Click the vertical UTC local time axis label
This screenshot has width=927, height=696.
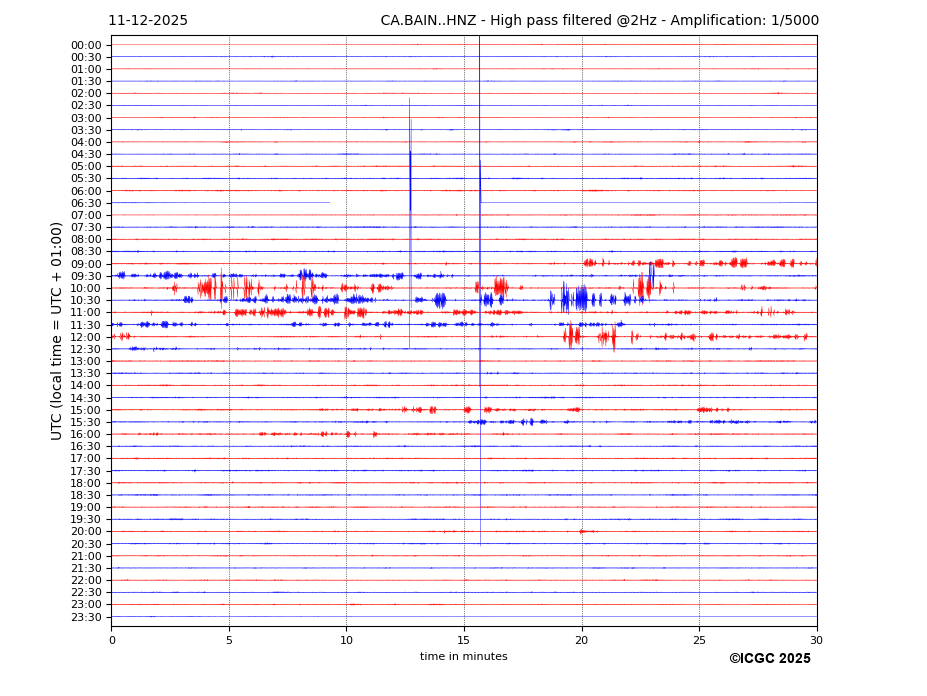[x=58, y=330]
